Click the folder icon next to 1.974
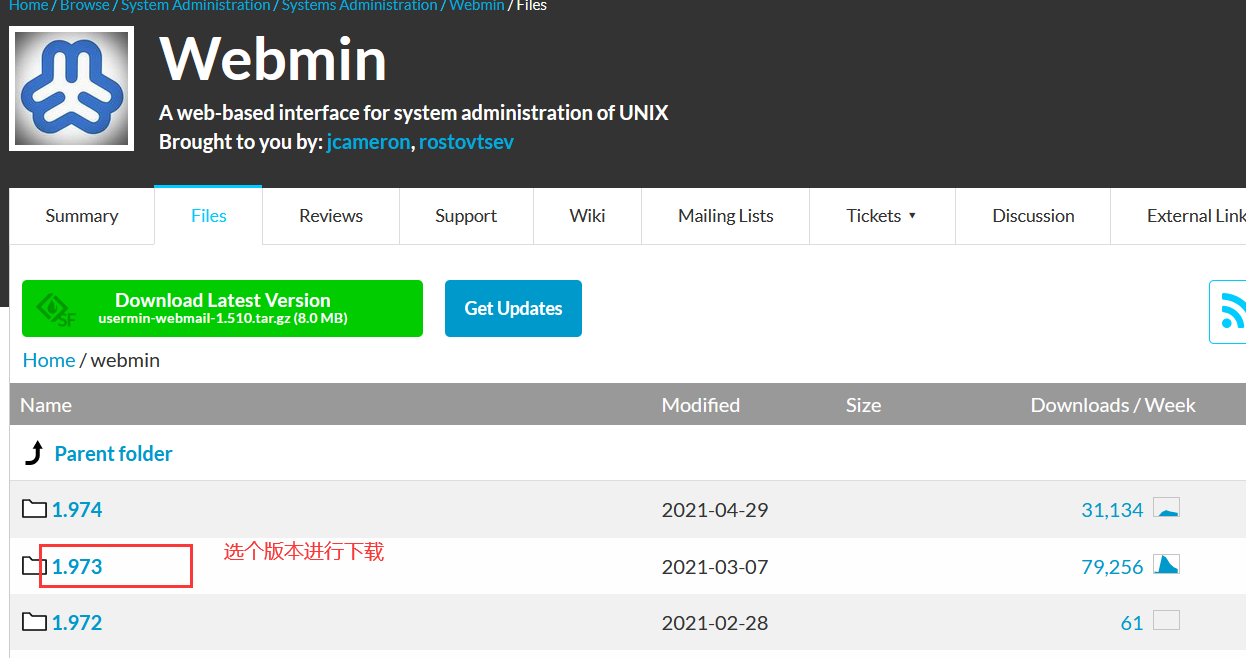 (x=34, y=509)
